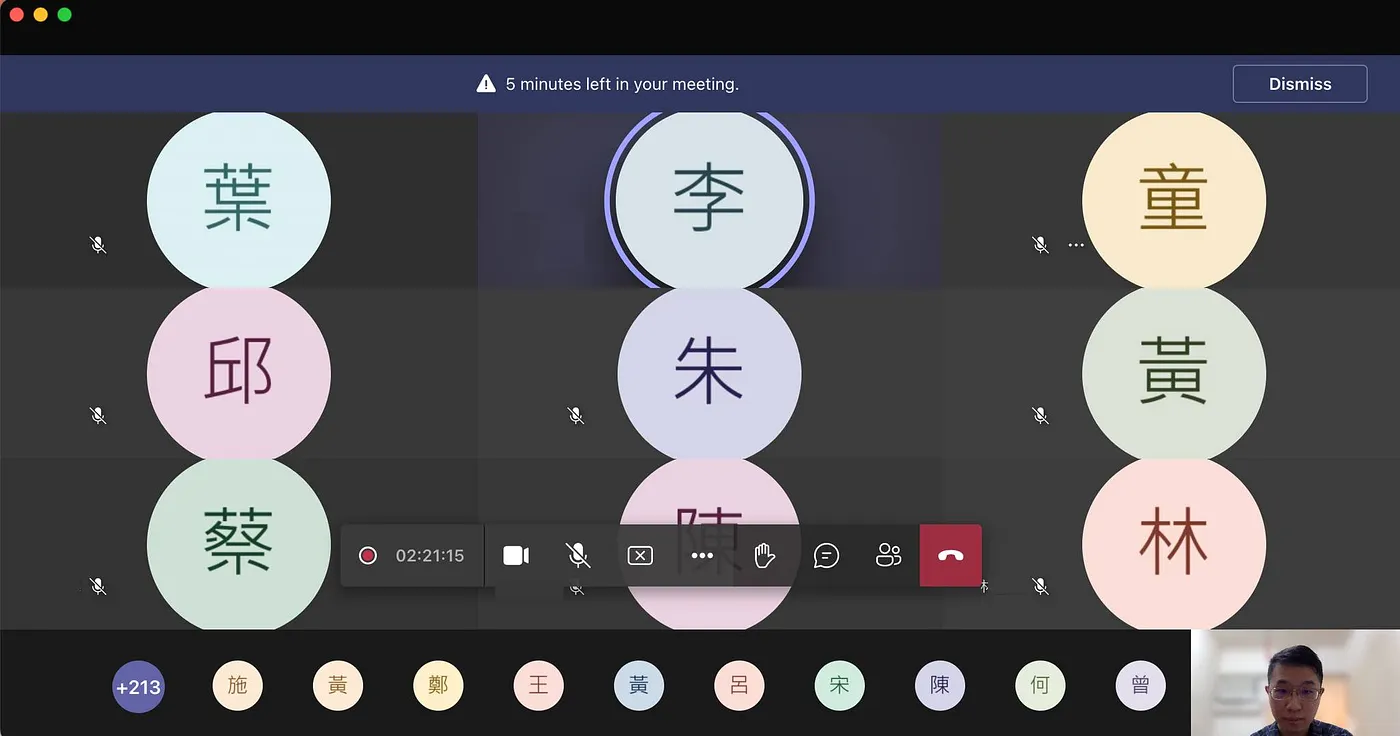Image resolution: width=1400 pixels, height=736 pixels.
Task: Click muted mic icon beside 葉
Action: coord(98,244)
